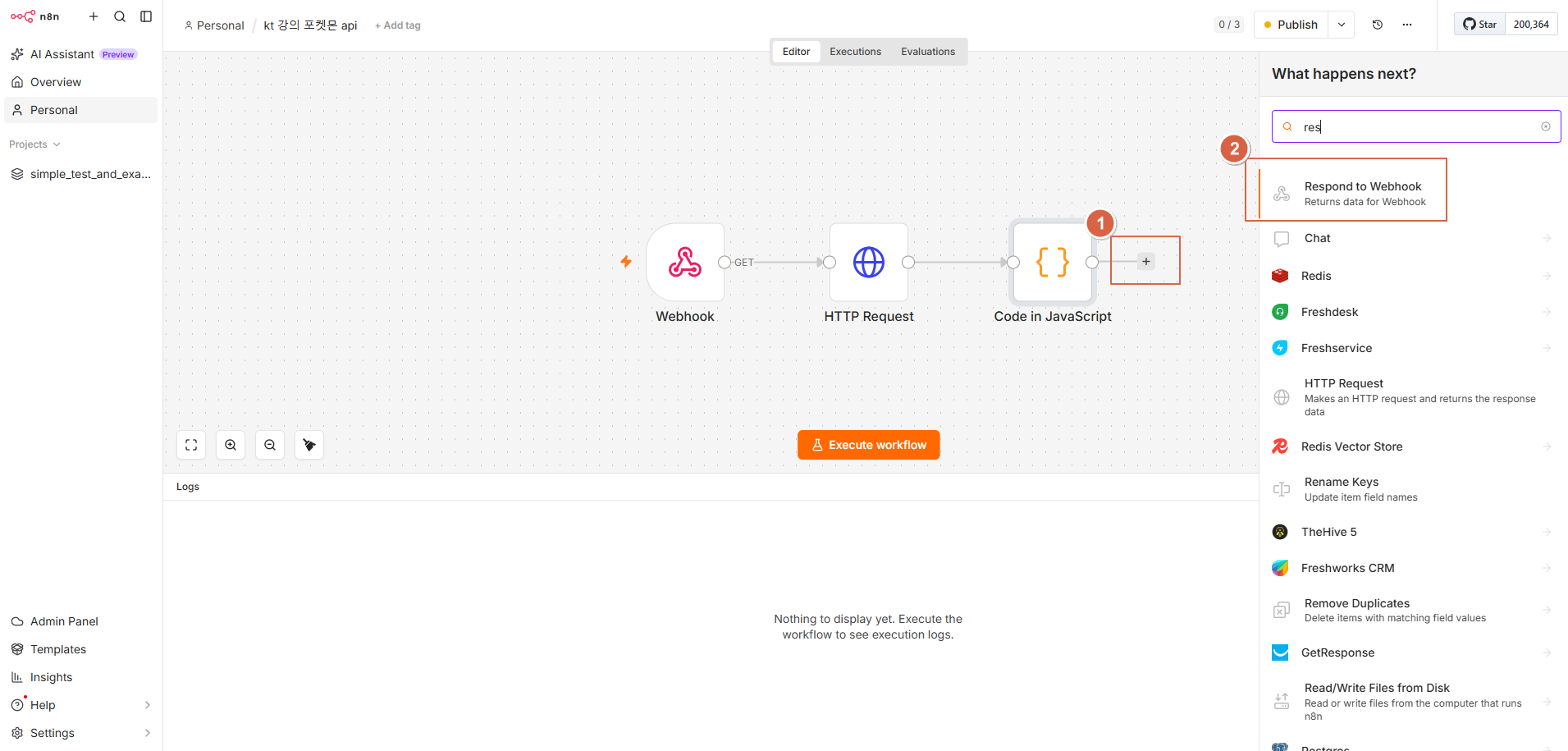The image size is (1568, 751).
Task: Click the Add tag link
Action: (x=398, y=25)
